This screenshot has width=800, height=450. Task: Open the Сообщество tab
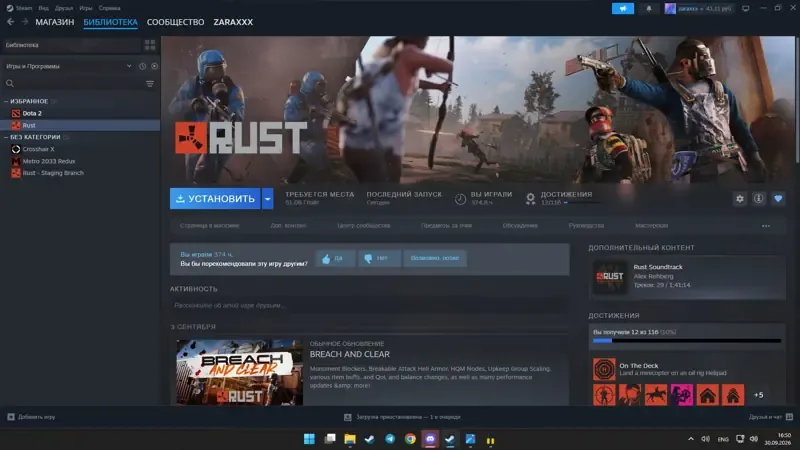176,22
